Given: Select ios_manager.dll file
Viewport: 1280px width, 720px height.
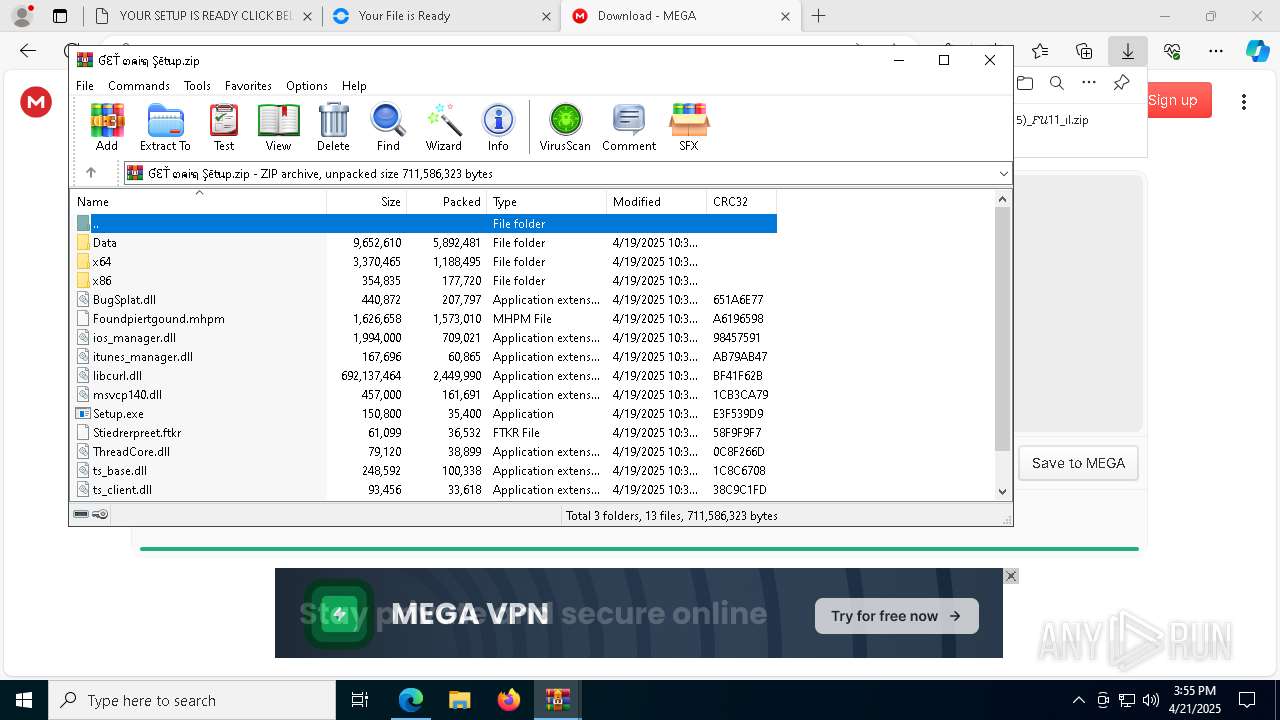Looking at the screenshot, I should click(425, 338).
